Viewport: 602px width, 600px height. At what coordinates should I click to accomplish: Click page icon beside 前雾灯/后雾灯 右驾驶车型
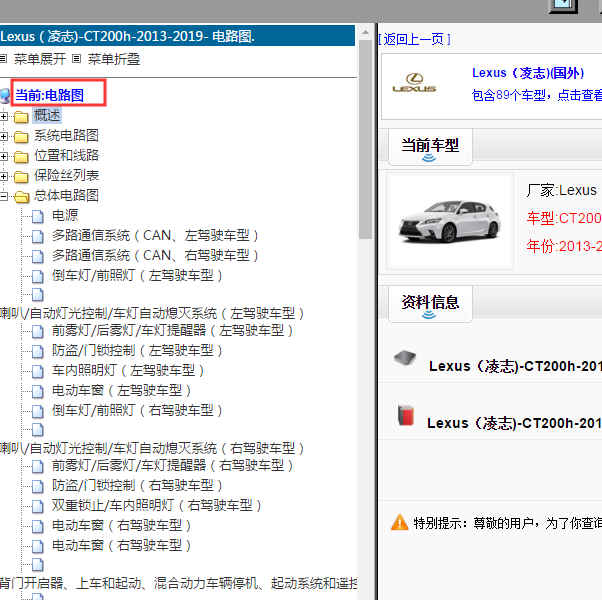click(37, 466)
